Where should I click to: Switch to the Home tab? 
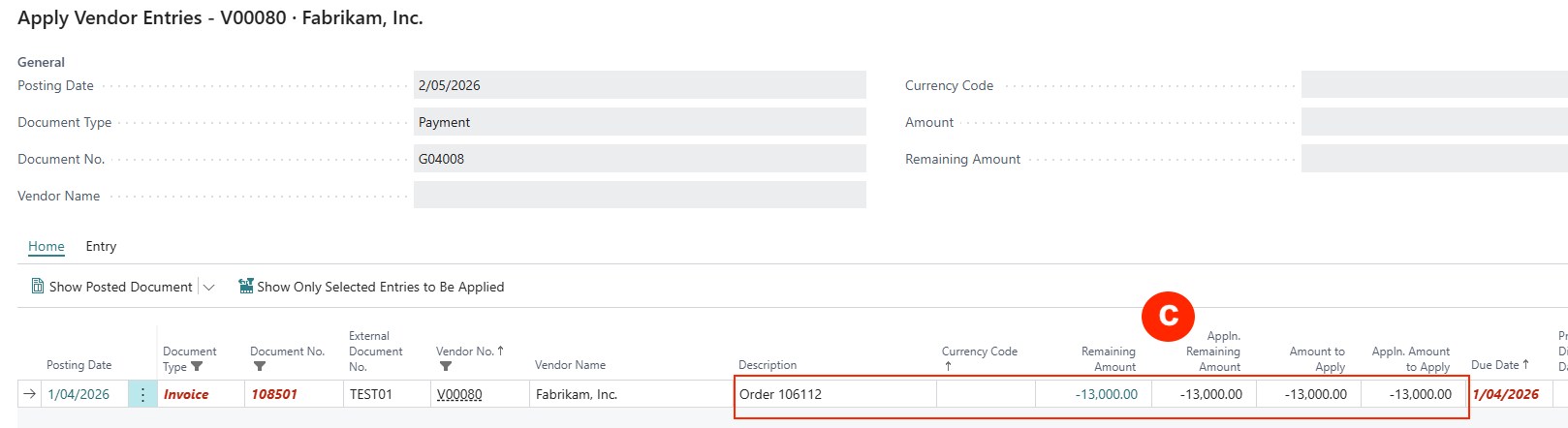(47, 246)
